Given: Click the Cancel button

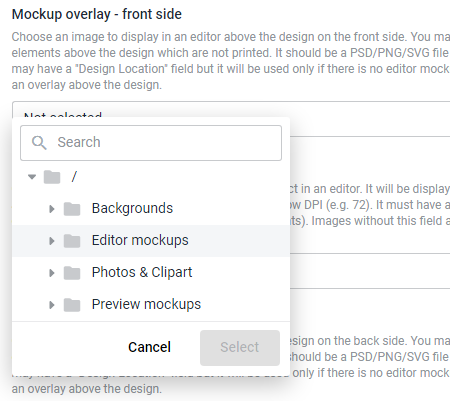Looking at the screenshot, I should pos(149,347).
